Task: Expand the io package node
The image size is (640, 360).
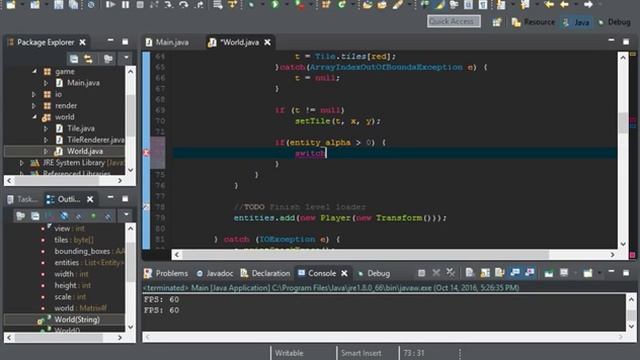Action: tap(34, 94)
